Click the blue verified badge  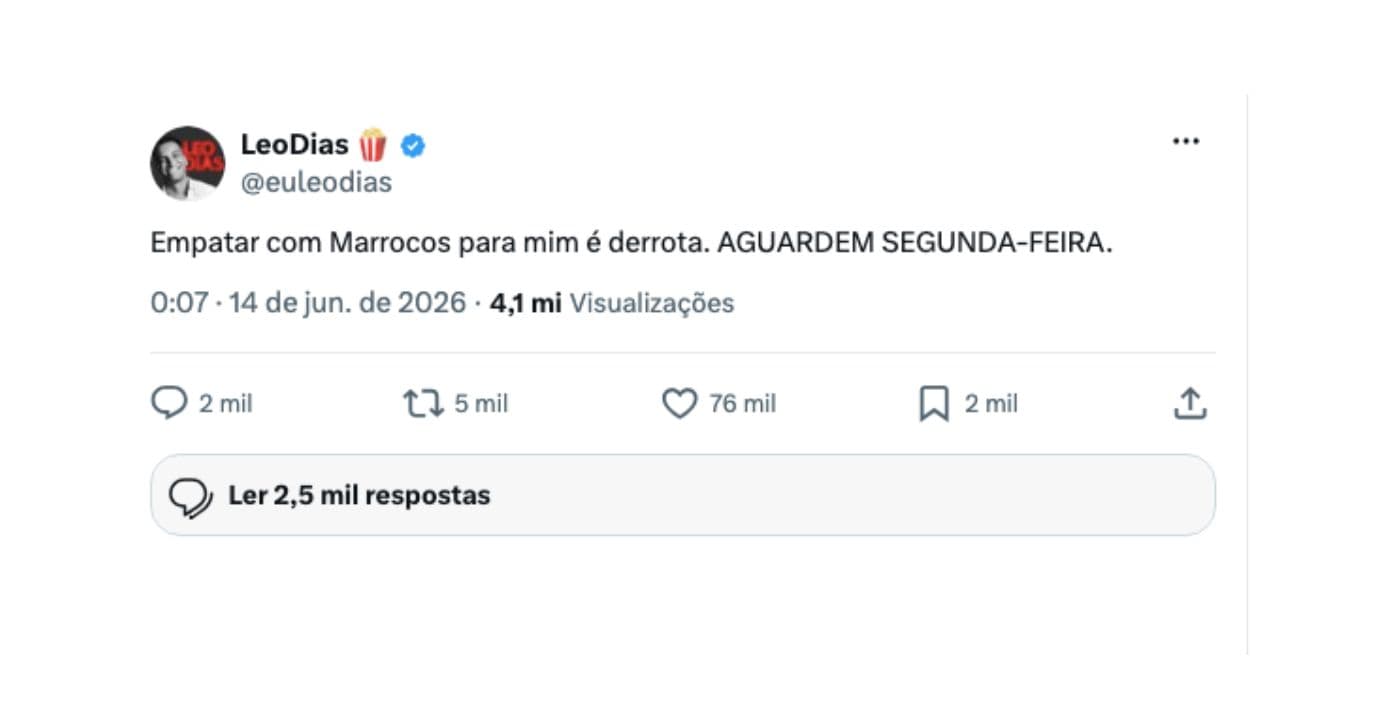coord(413,146)
